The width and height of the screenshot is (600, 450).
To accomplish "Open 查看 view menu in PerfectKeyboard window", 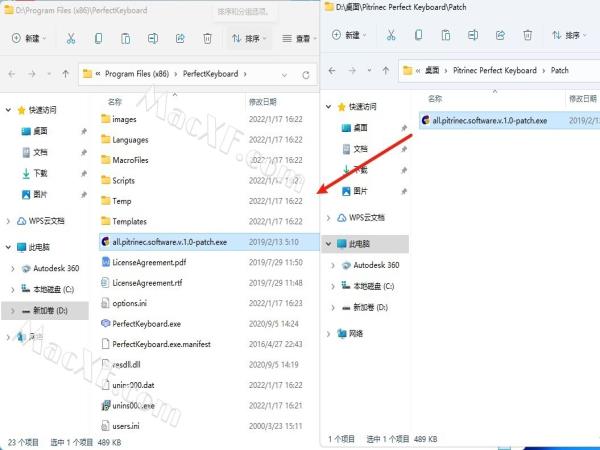I will (300, 38).
